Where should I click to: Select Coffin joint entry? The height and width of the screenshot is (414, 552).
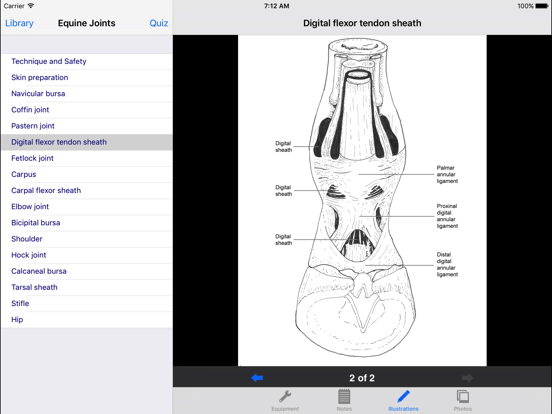click(x=87, y=110)
